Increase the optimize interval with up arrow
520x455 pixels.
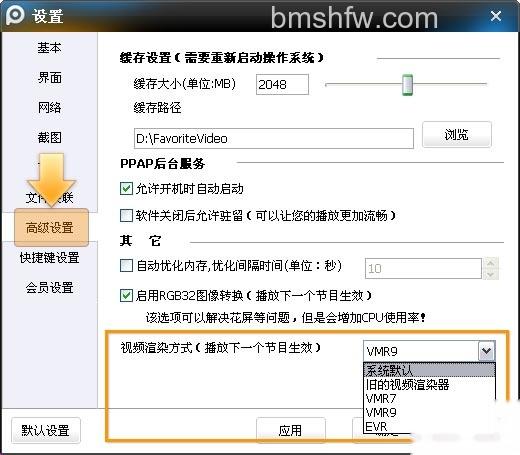tap(490, 263)
